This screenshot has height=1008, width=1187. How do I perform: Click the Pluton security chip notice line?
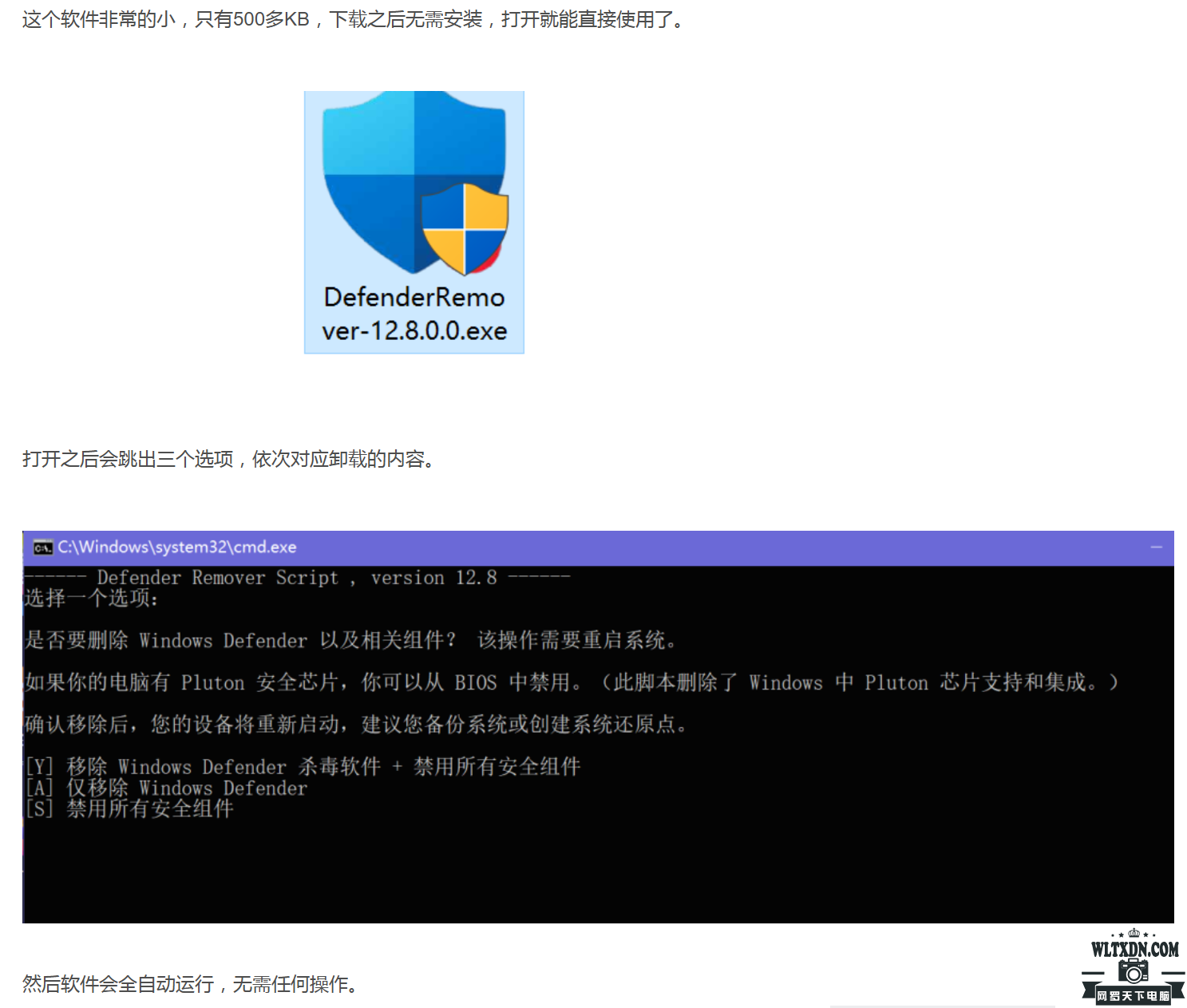pos(571,682)
